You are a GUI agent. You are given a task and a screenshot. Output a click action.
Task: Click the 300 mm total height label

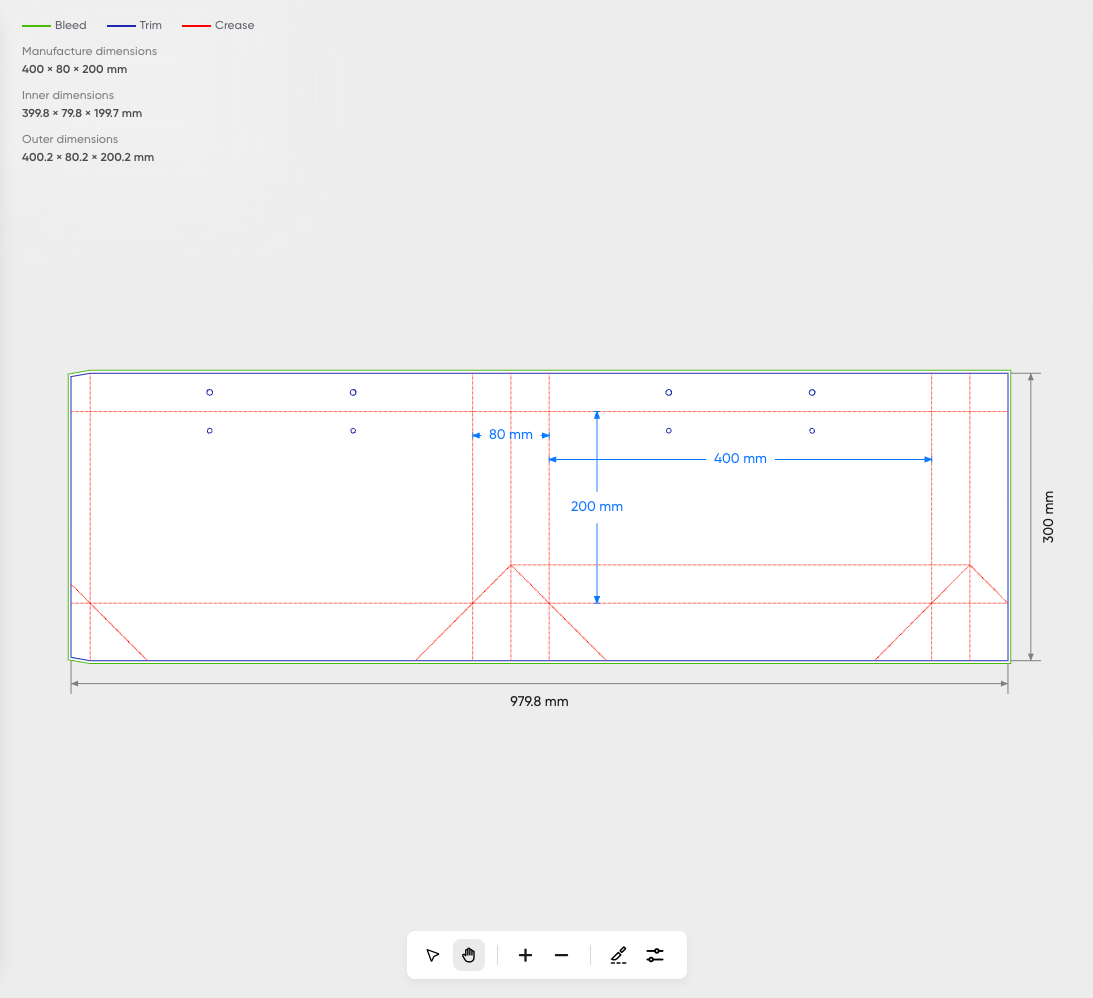1048,516
